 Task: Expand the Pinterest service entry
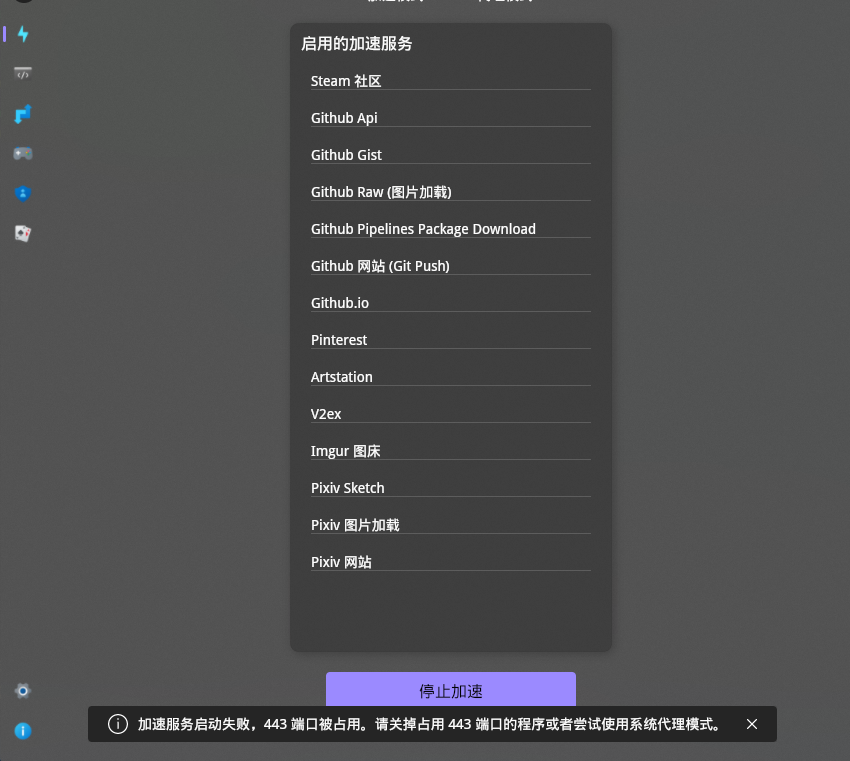coord(450,340)
